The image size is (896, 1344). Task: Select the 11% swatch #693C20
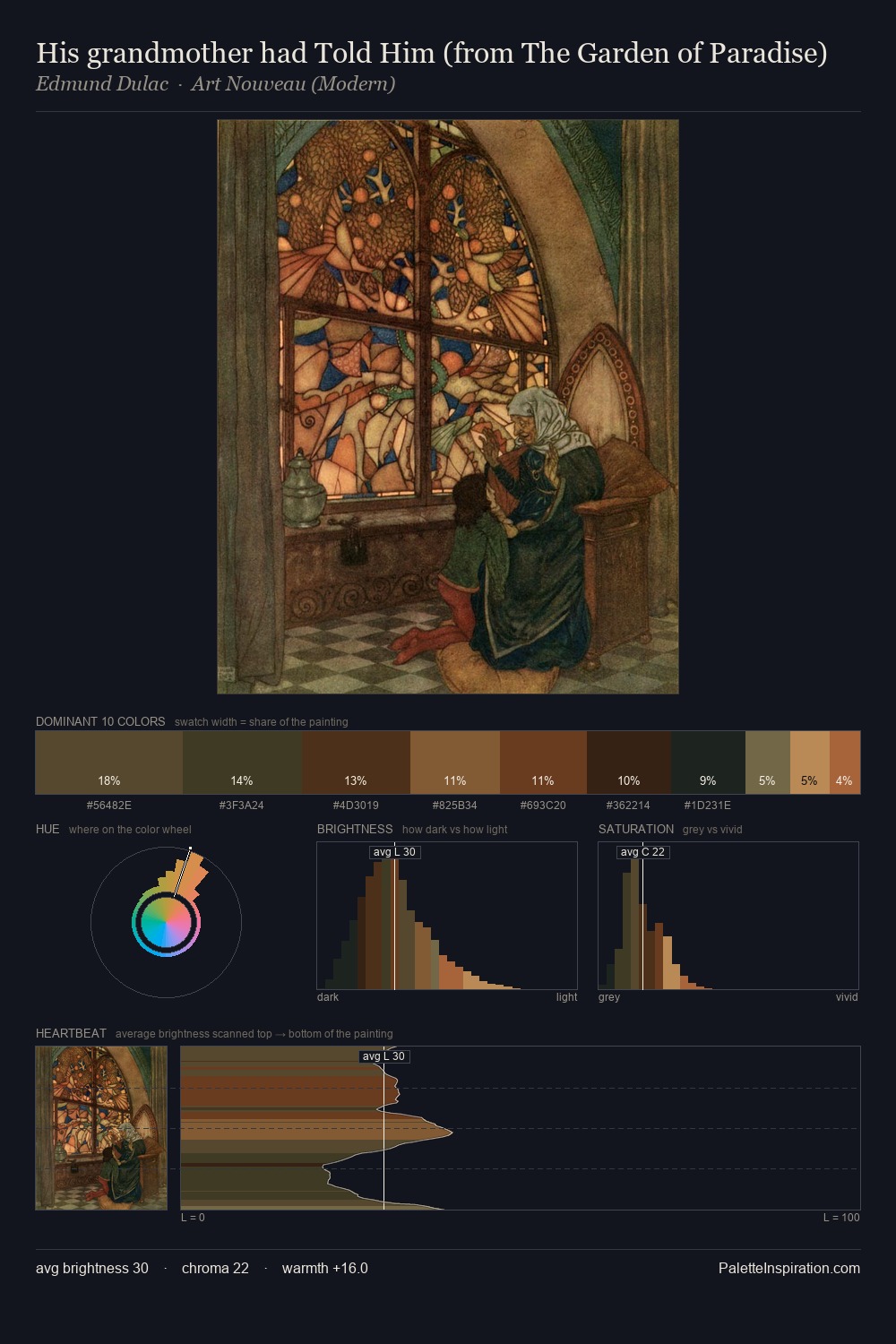tap(543, 762)
